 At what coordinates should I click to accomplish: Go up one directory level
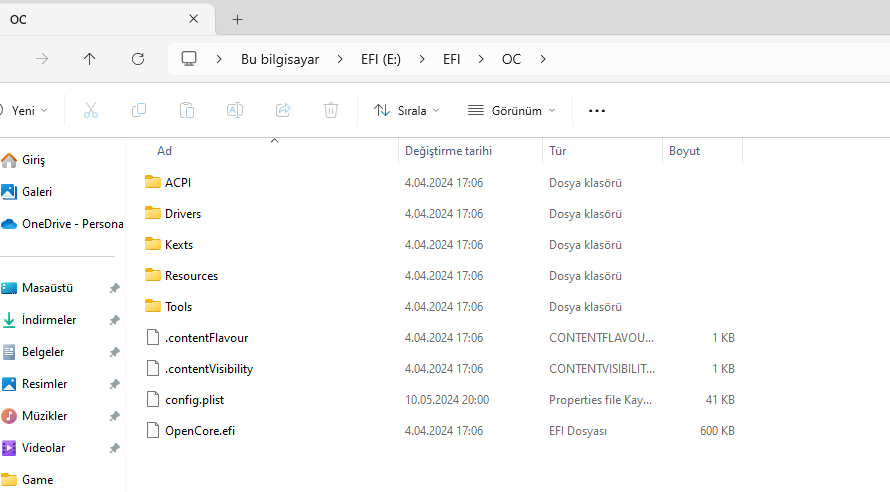(90, 59)
